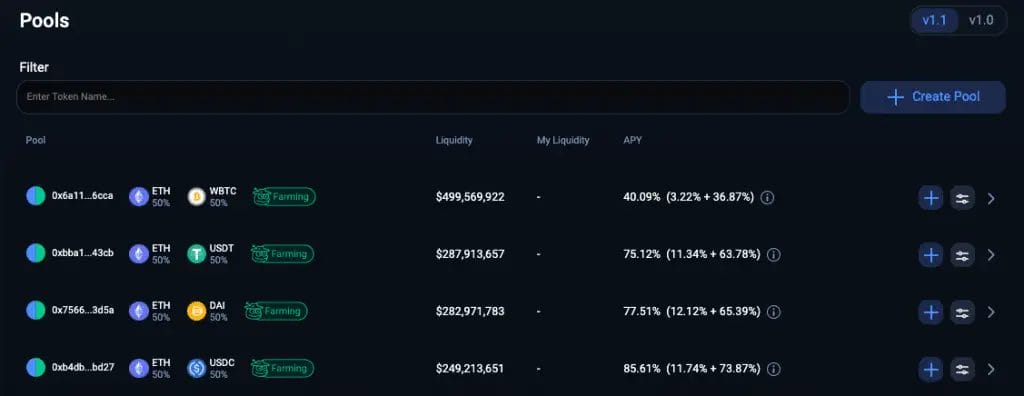
Task: Click liquidity value $287,913,657
Action: pos(470,254)
